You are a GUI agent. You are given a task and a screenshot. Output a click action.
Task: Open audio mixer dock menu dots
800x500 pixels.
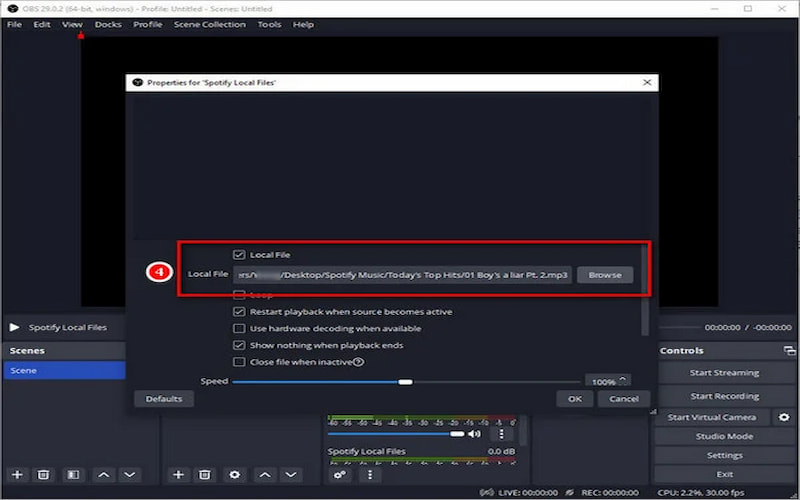click(370, 475)
